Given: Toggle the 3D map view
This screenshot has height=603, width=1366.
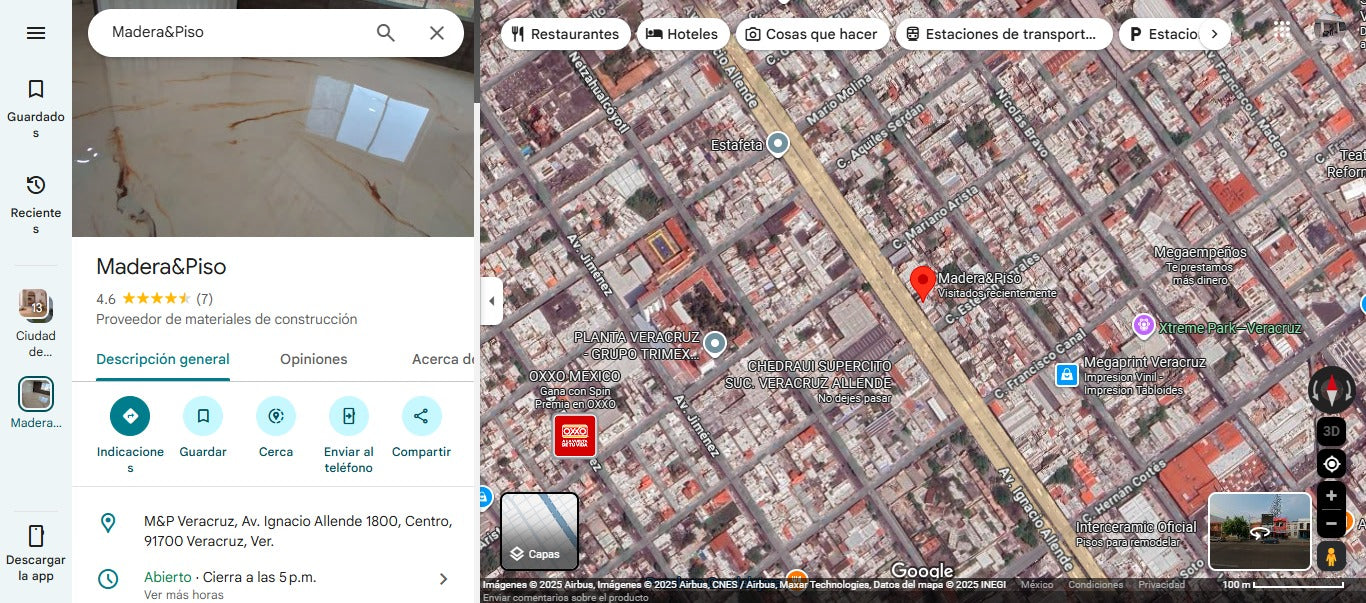Looking at the screenshot, I should point(1331,432).
